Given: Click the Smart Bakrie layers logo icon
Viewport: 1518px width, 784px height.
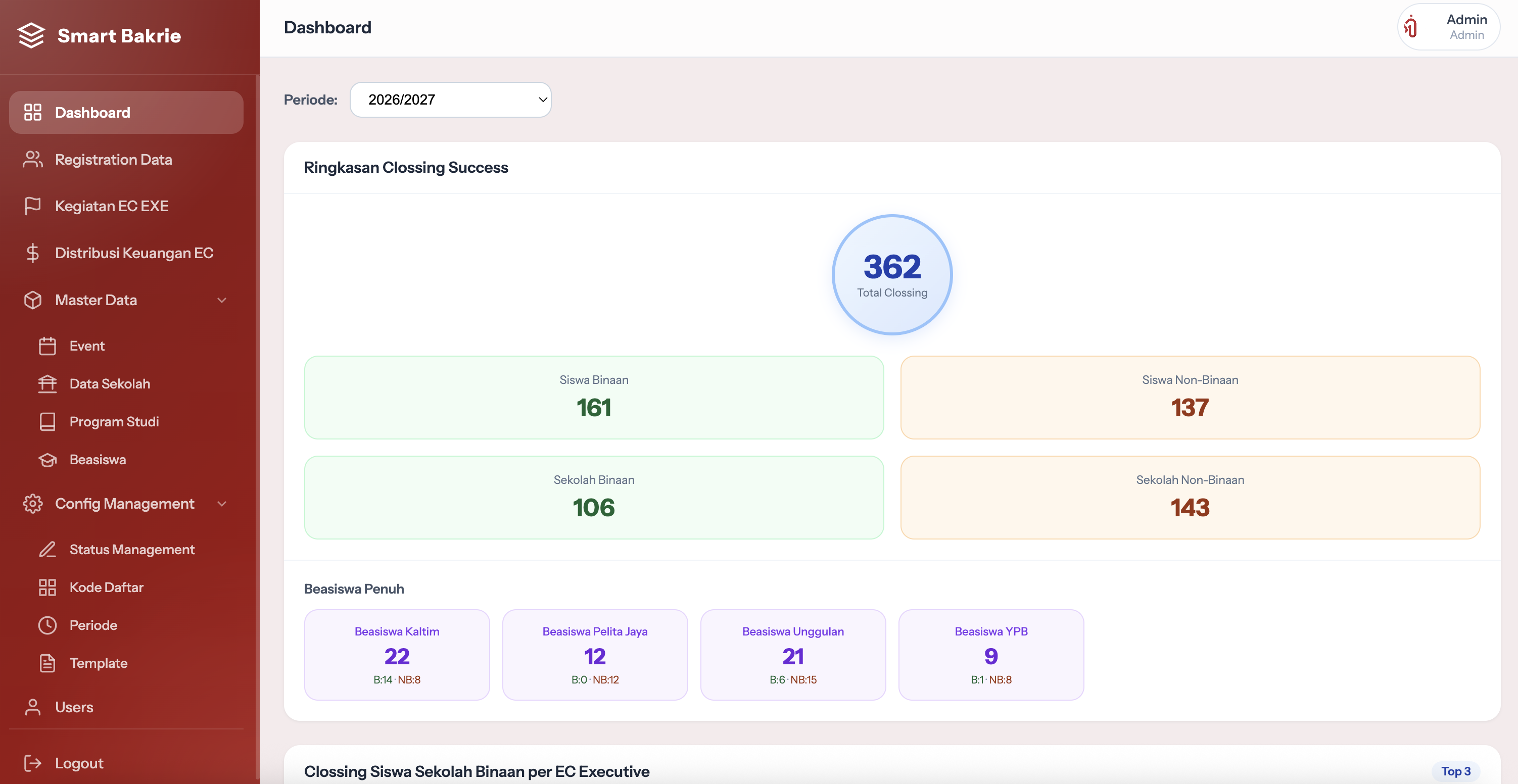Looking at the screenshot, I should point(31,35).
